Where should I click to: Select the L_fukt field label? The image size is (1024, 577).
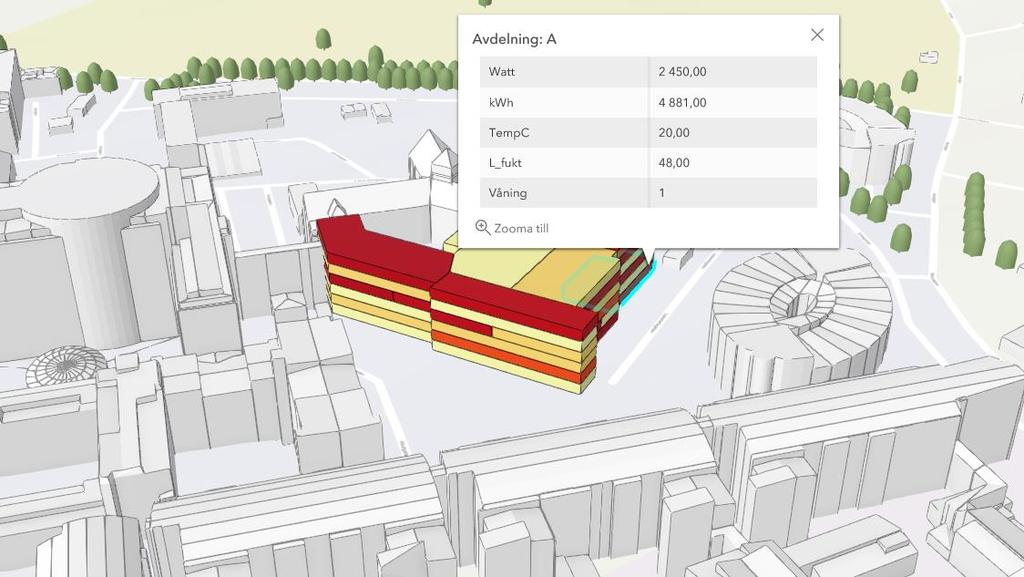[505, 163]
